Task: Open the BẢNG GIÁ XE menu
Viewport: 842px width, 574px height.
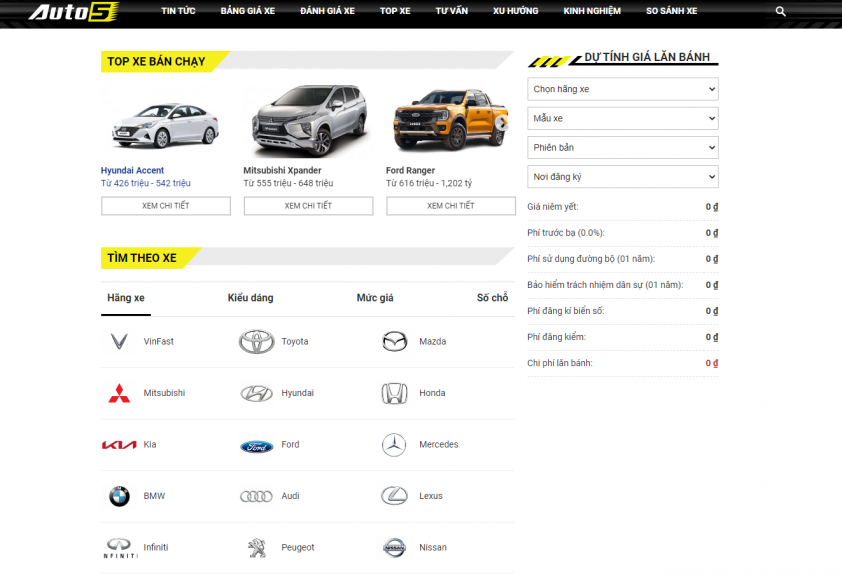Action: tap(248, 11)
